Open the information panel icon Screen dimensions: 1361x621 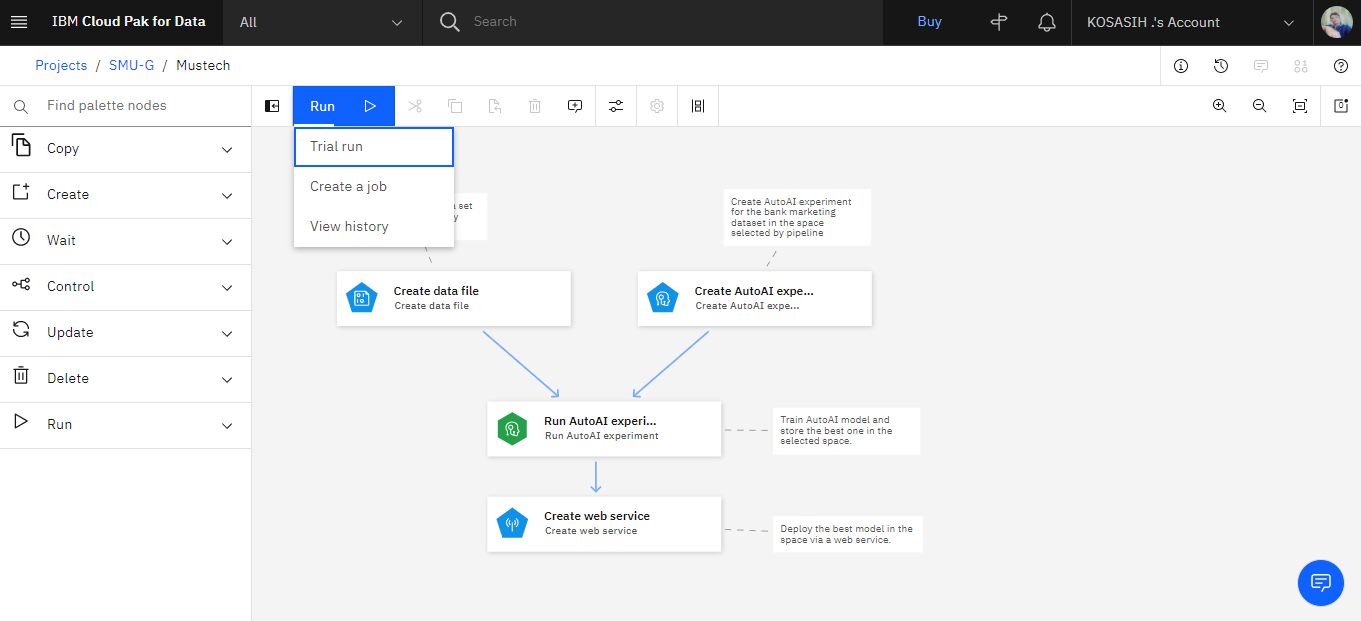[1181, 66]
